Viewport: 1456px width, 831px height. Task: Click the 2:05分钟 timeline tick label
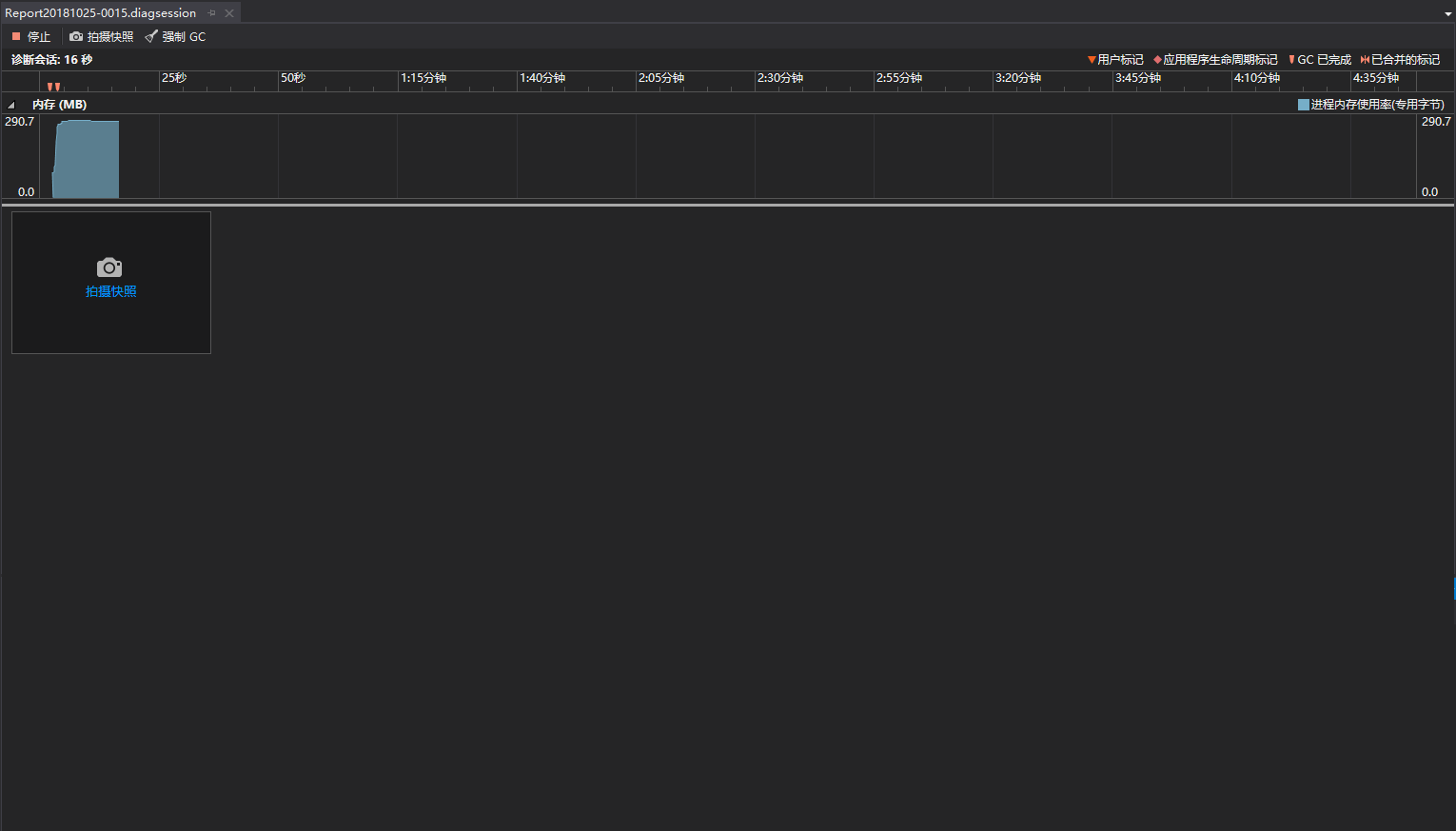[661, 78]
